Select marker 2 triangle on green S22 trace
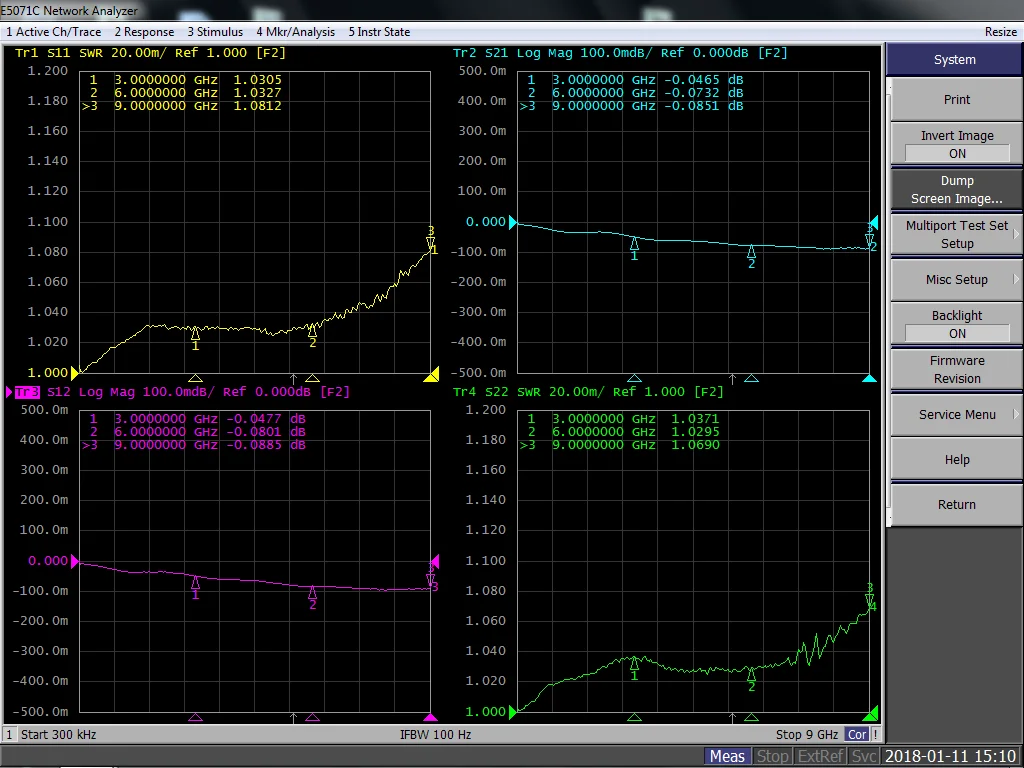Screen dimensions: 1024x768 click(x=752, y=675)
